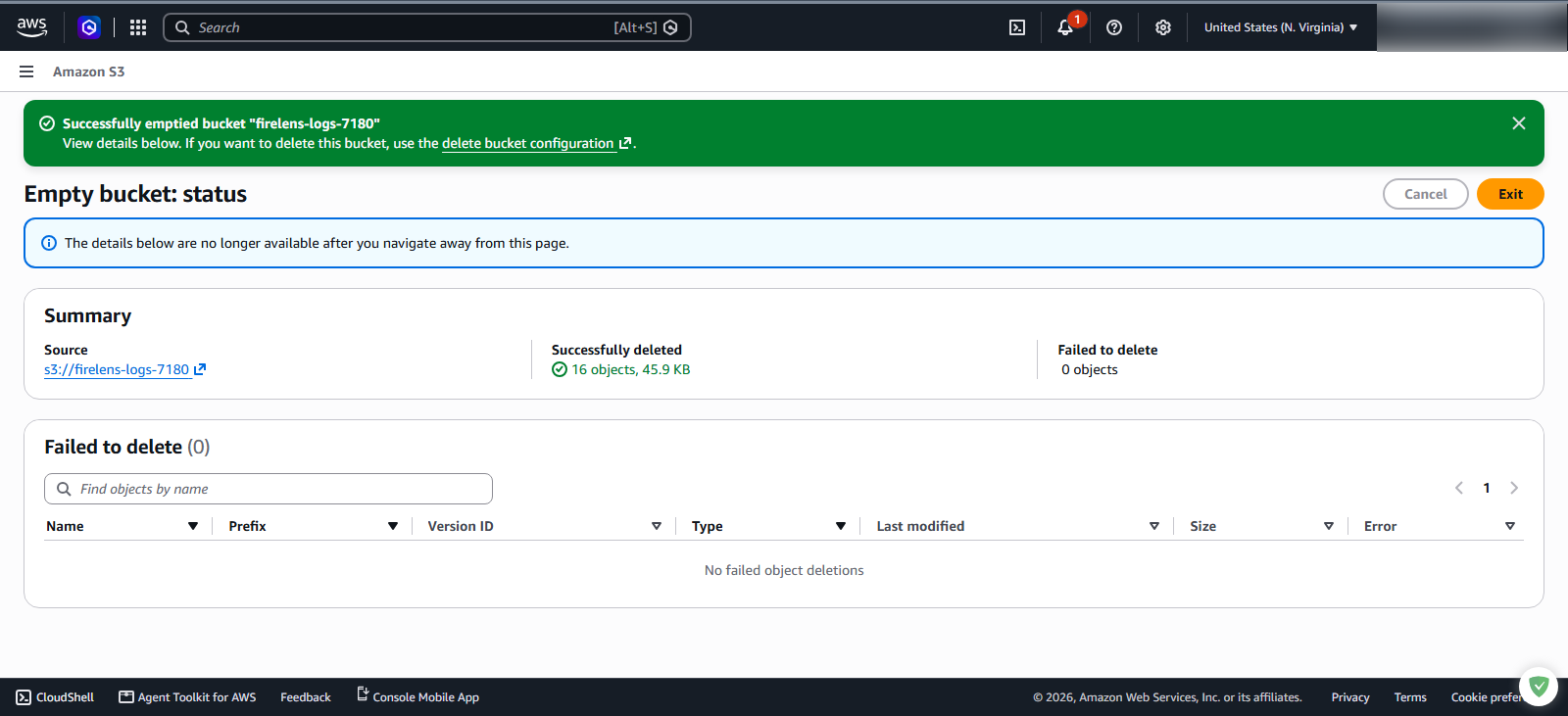This screenshot has height=716, width=1568.
Task: Click the Find objects by name field
Action: tap(269, 489)
